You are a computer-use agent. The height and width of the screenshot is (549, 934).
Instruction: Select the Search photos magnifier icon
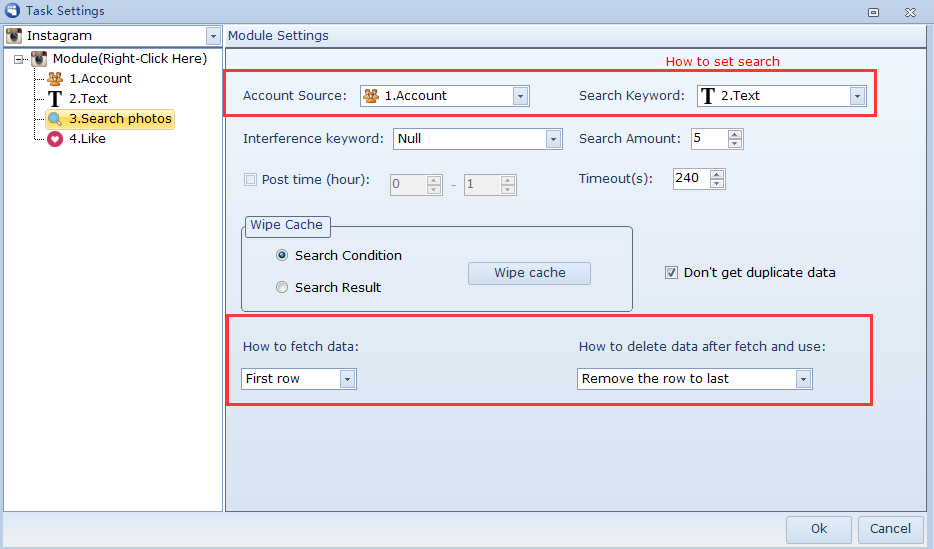click(55, 119)
